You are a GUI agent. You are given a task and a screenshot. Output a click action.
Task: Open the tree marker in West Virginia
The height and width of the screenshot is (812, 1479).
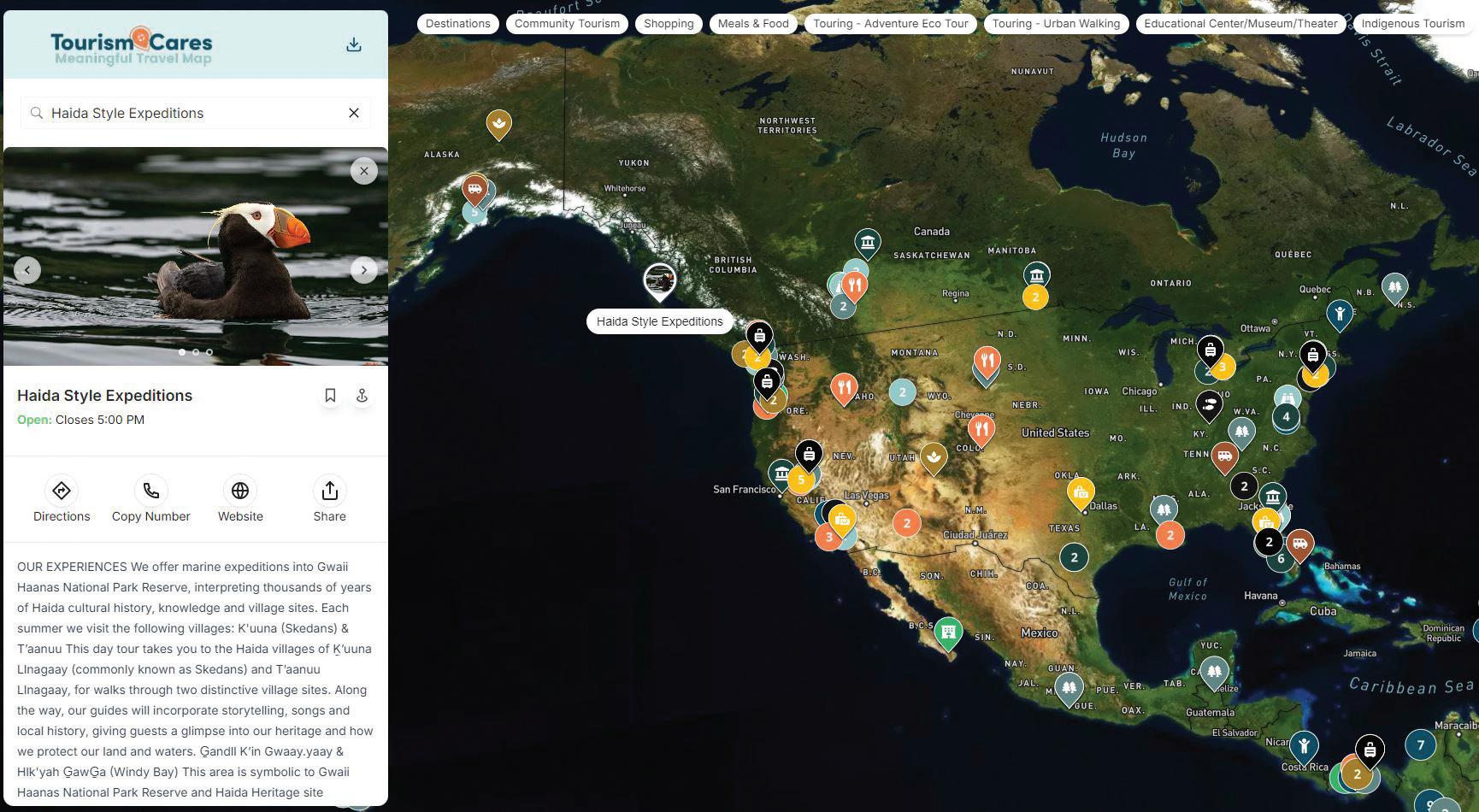1241,432
